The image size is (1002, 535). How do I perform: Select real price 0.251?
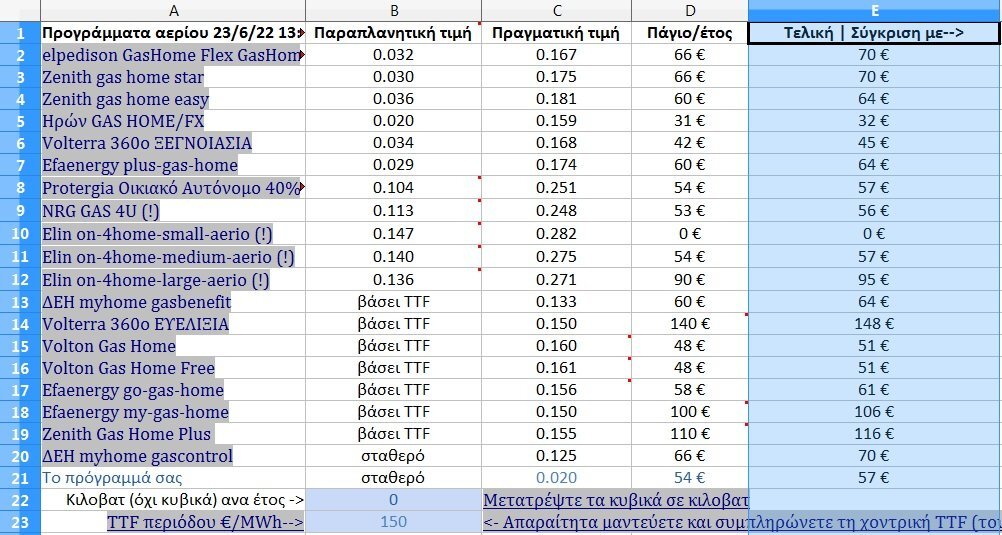pyautogui.click(x=557, y=188)
